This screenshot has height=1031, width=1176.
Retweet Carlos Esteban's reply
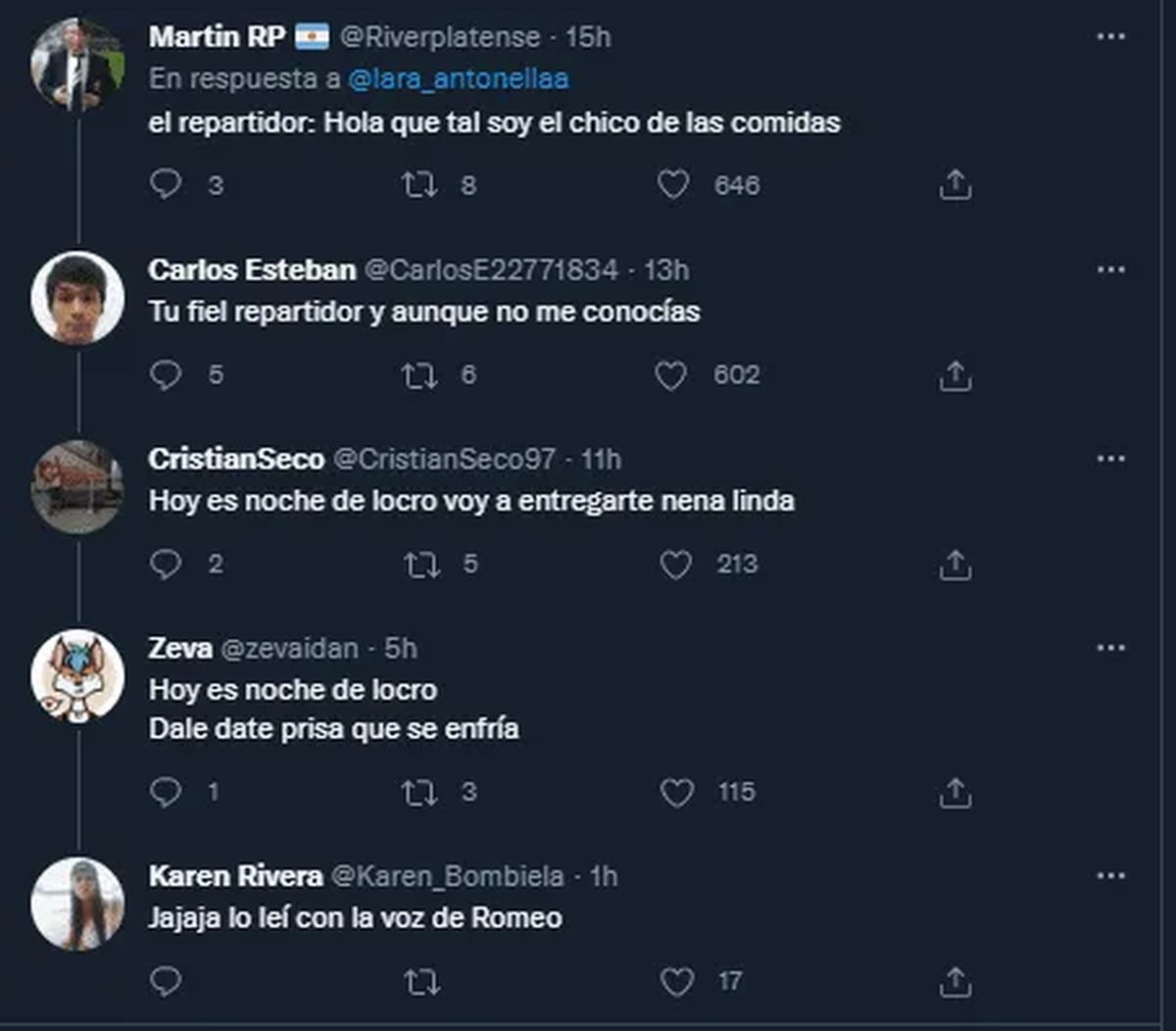(x=419, y=374)
